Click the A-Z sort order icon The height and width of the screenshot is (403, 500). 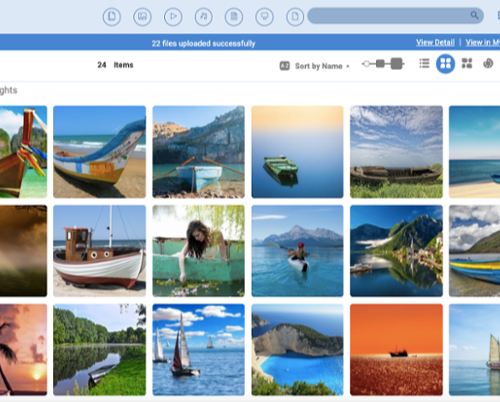pos(284,66)
